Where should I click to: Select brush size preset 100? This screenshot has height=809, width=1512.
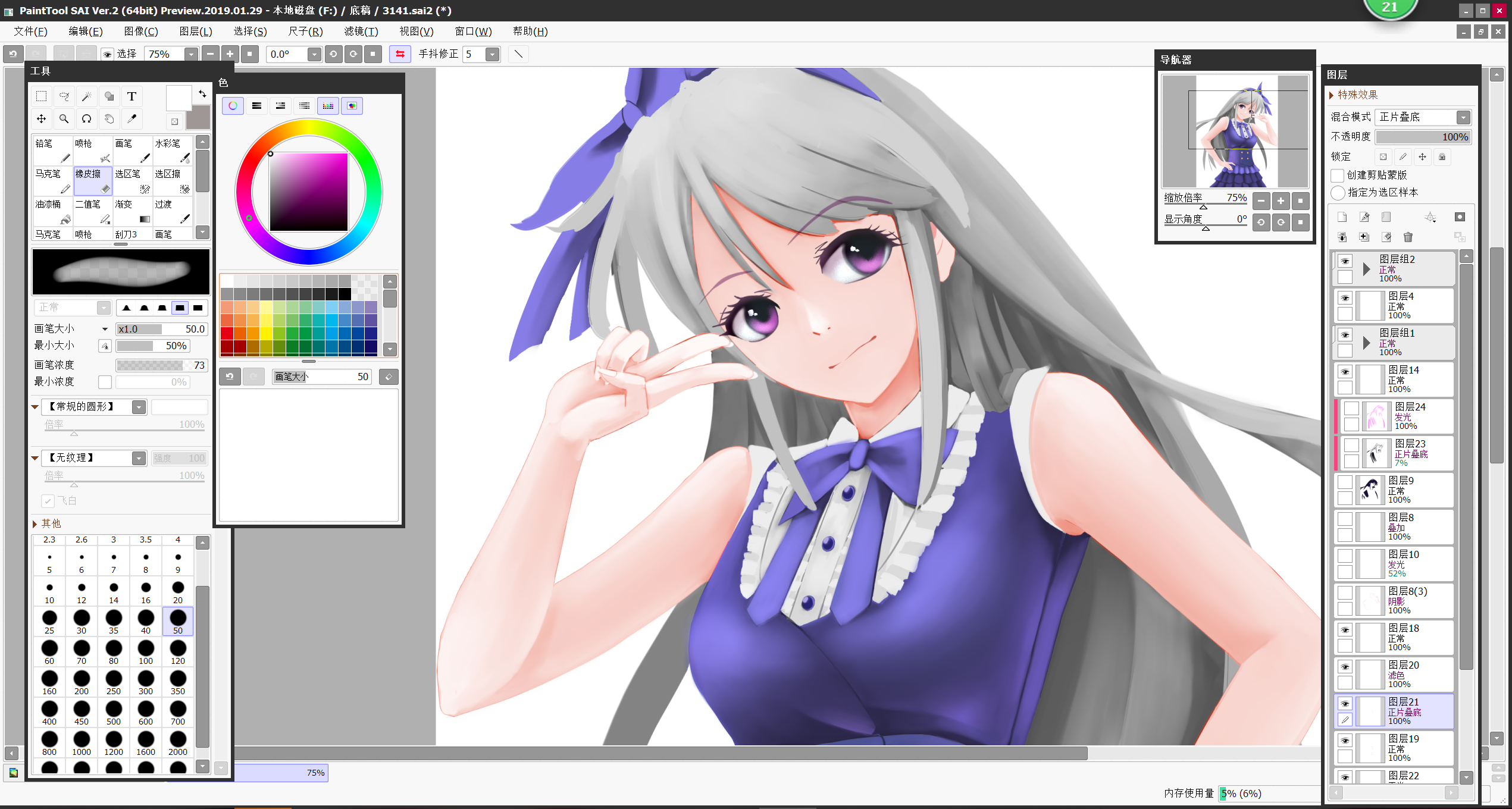tap(146, 651)
